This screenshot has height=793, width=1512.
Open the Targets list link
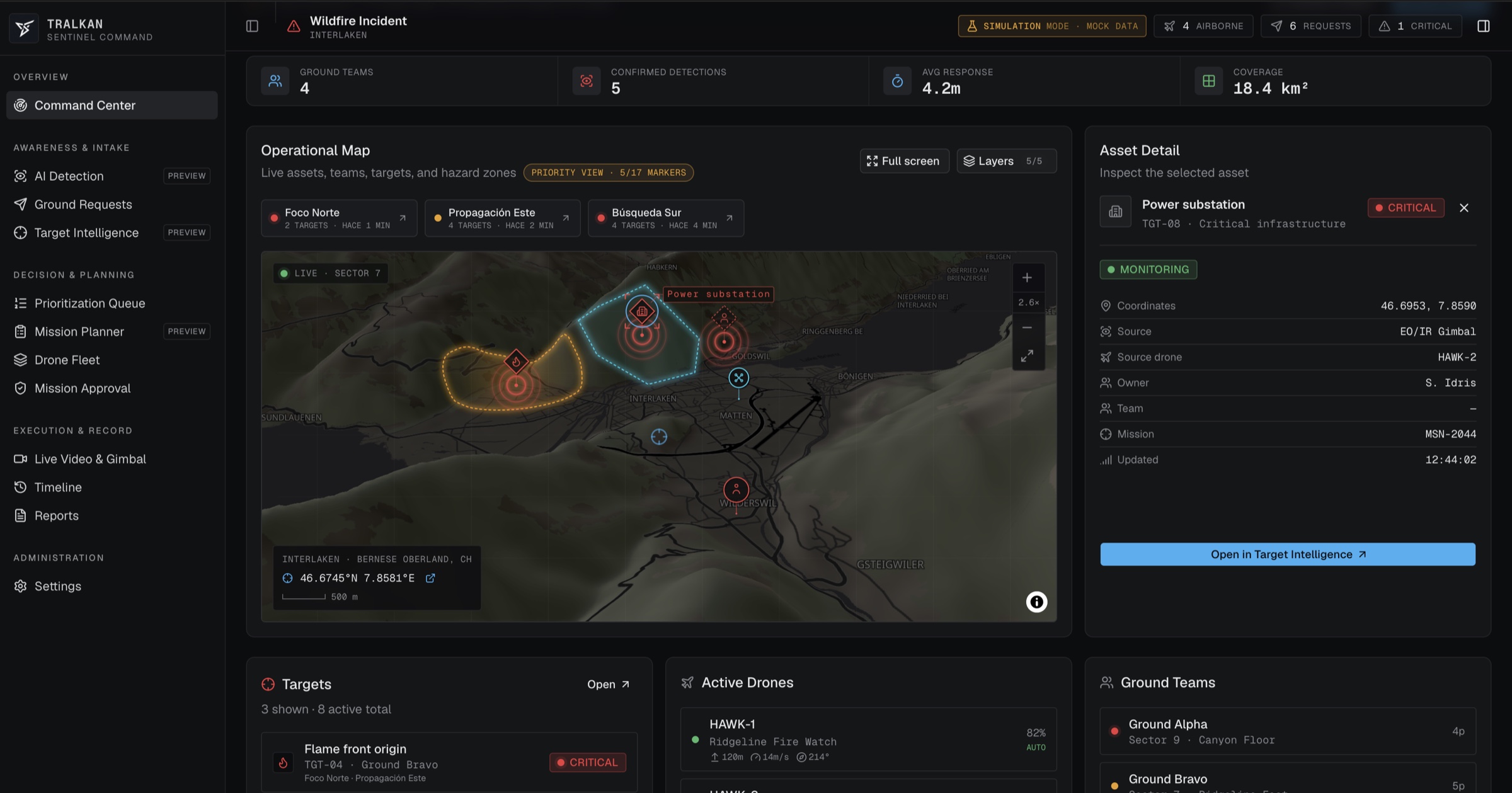click(609, 684)
